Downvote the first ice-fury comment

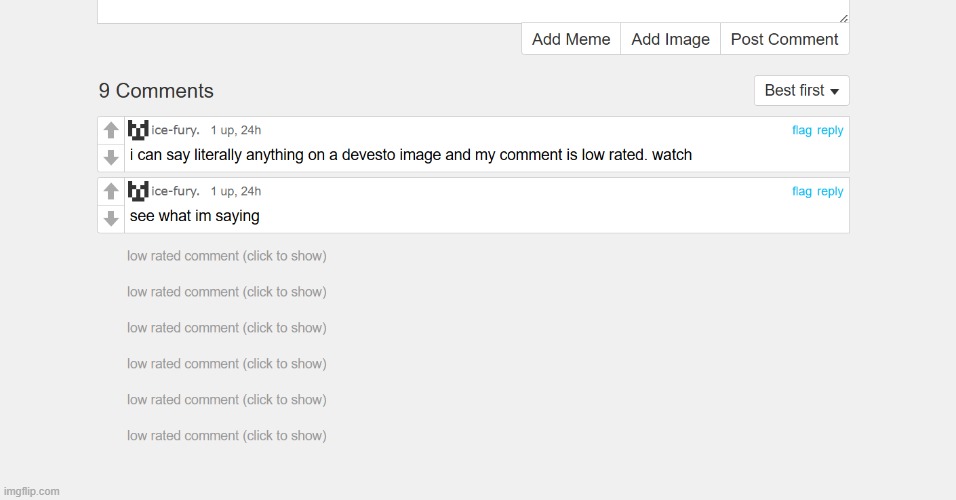coord(111,158)
